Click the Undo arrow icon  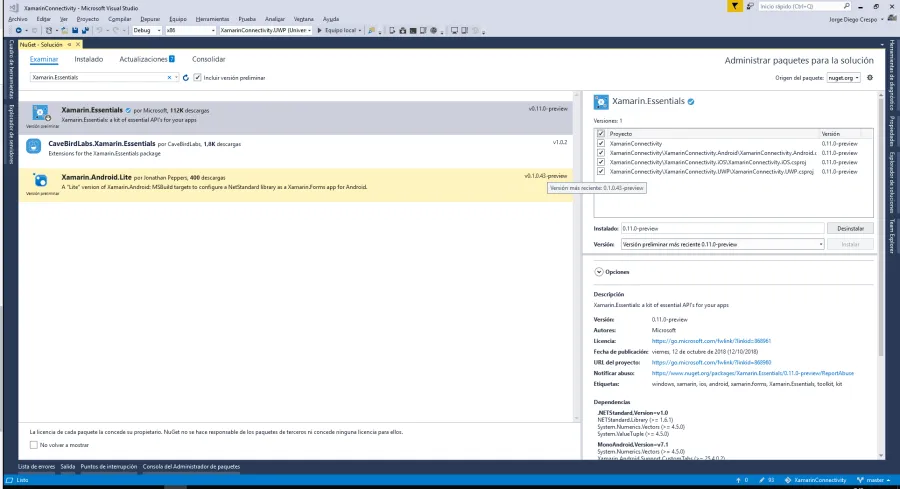(x=99, y=30)
